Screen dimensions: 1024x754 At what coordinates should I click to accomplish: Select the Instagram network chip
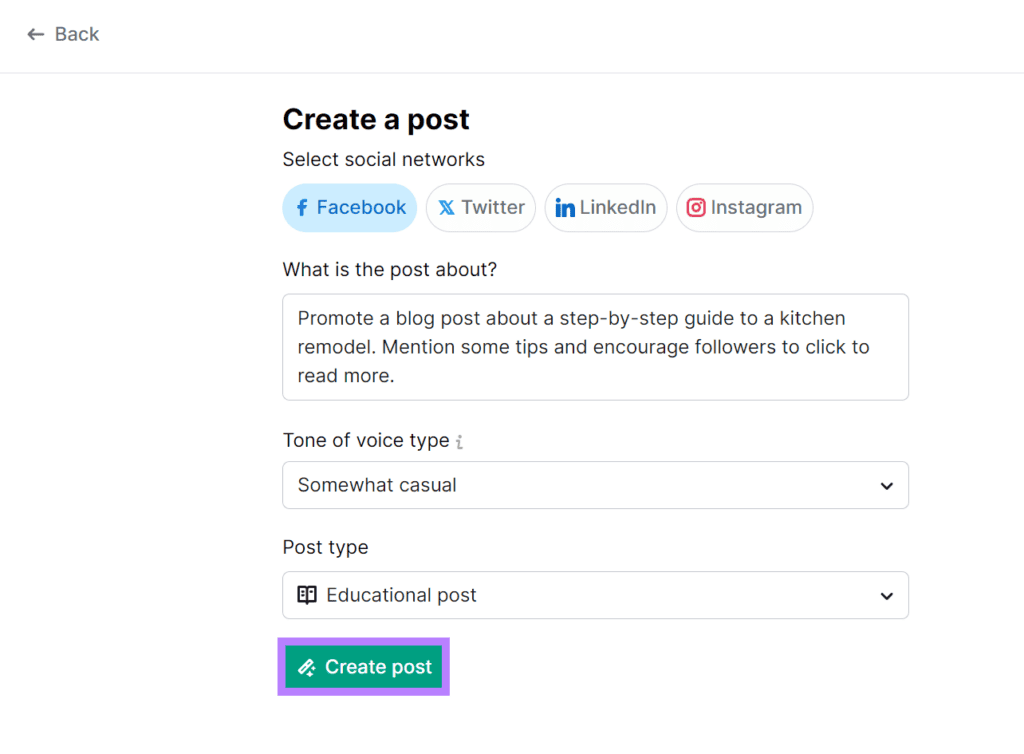[745, 208]
